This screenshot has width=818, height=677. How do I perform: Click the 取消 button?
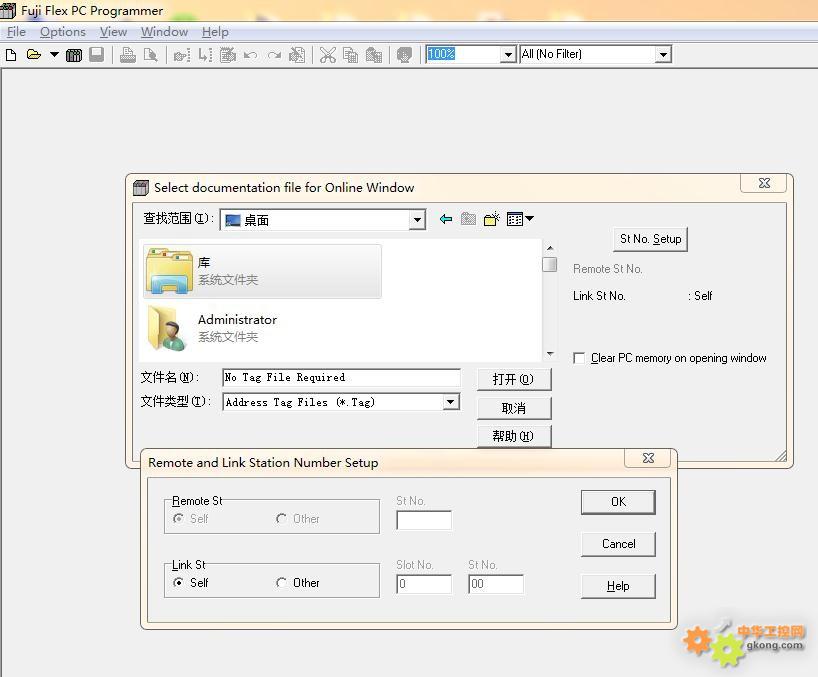[513, 408]
